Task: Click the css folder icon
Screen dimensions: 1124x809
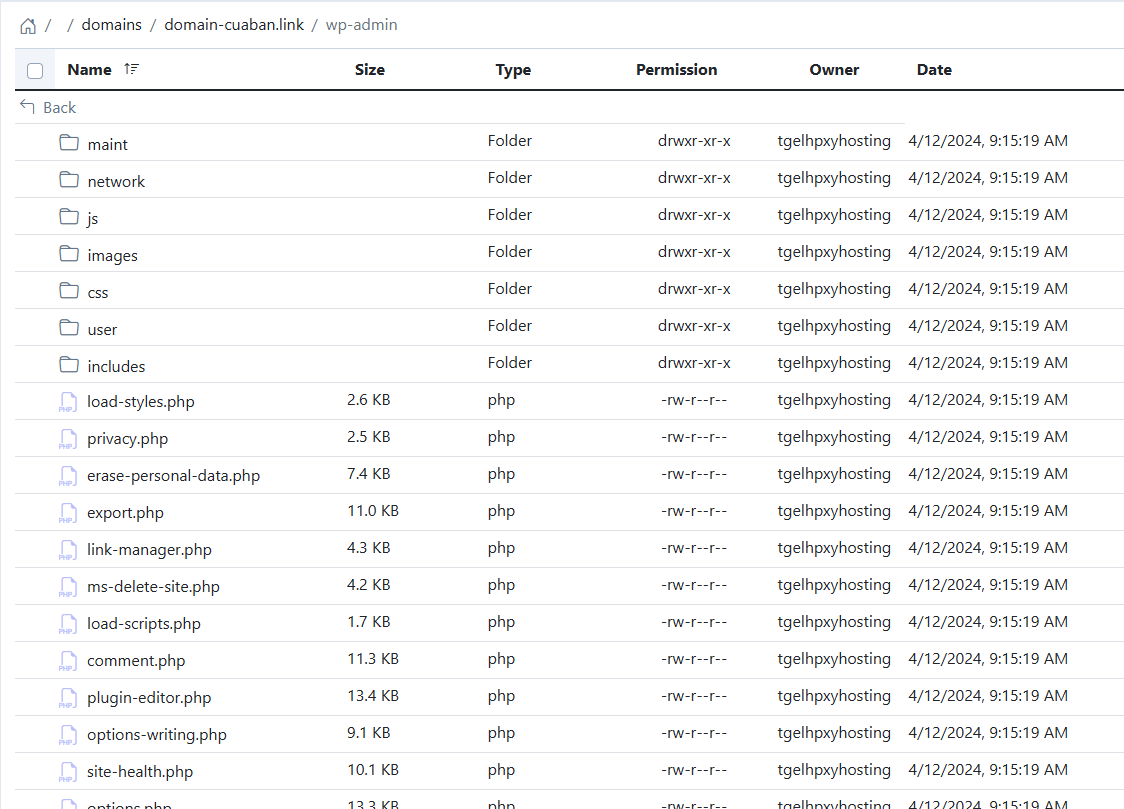Action: 69,290
